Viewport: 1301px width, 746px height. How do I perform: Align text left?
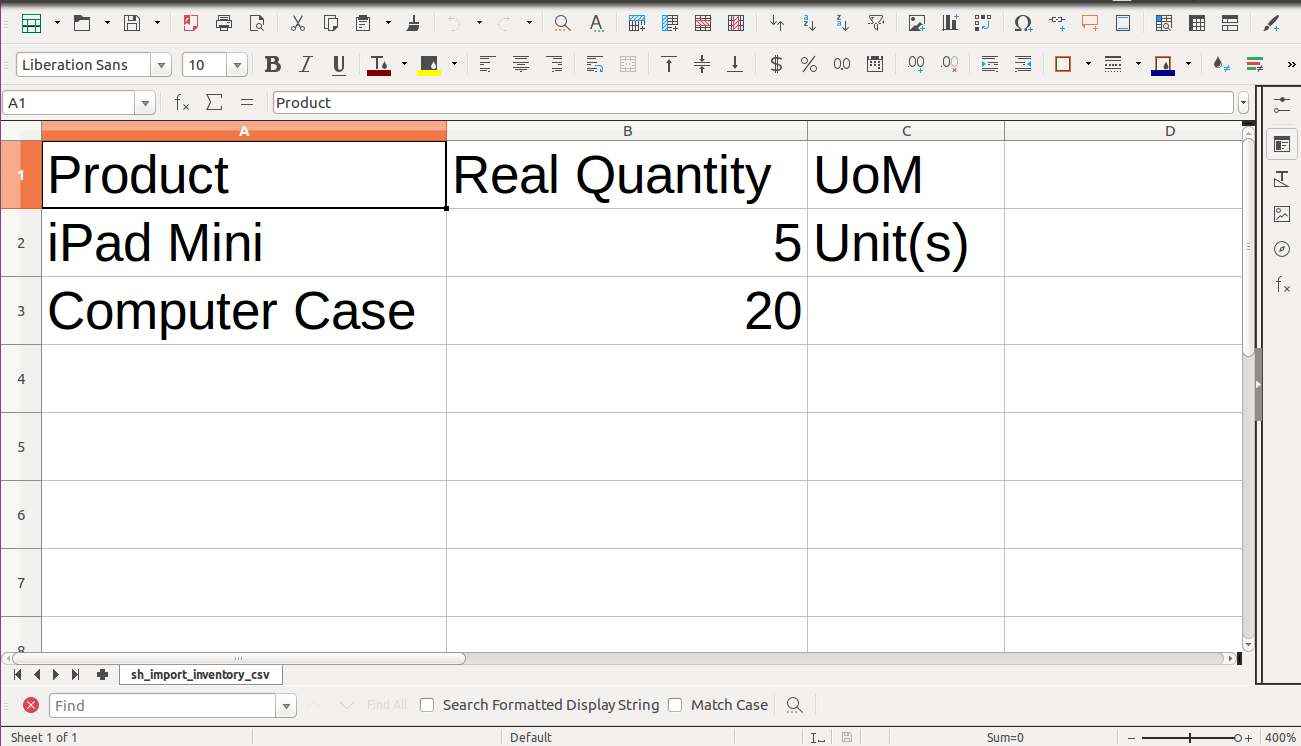tap(487, 65)
